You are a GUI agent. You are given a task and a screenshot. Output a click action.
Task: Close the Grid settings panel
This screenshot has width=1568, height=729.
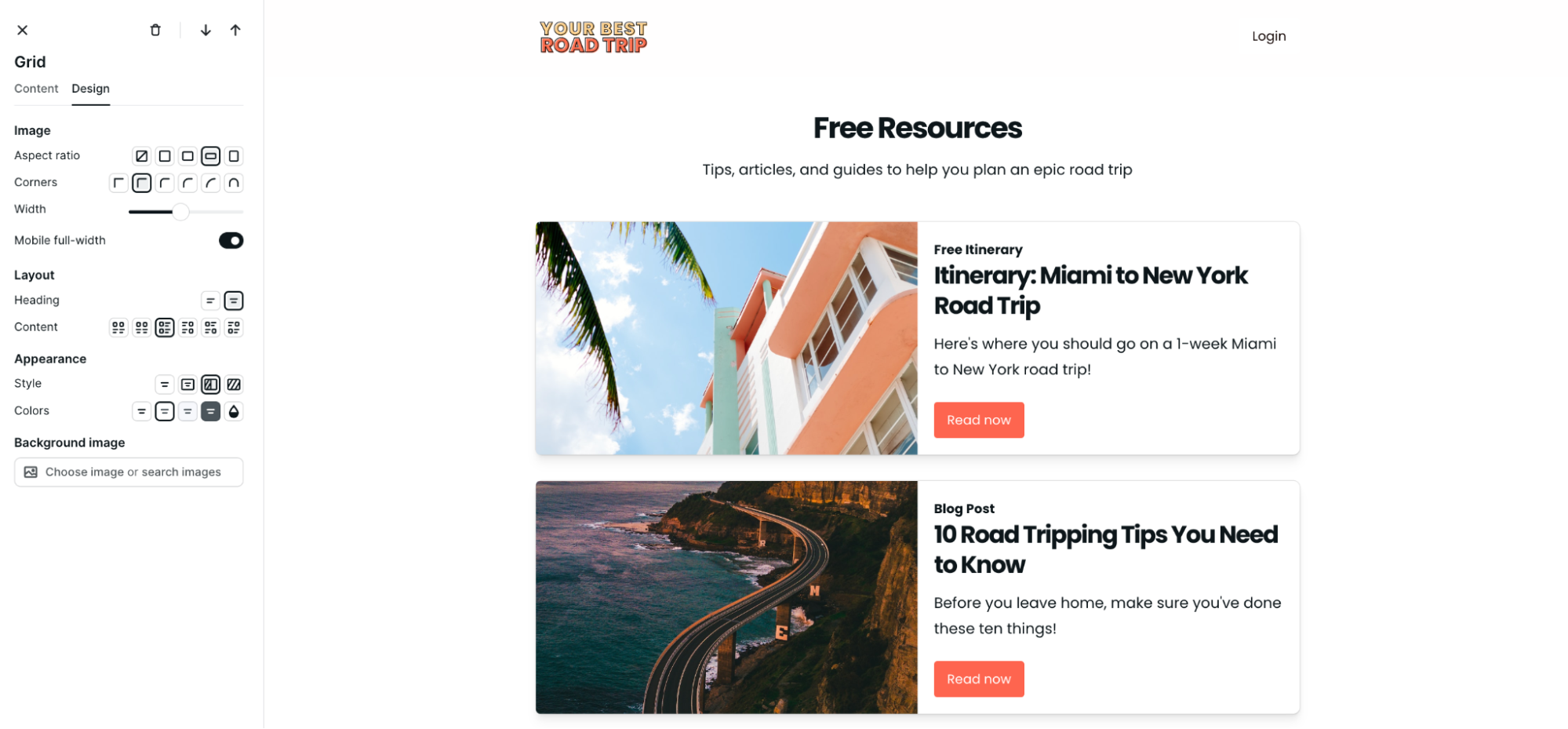23,30
